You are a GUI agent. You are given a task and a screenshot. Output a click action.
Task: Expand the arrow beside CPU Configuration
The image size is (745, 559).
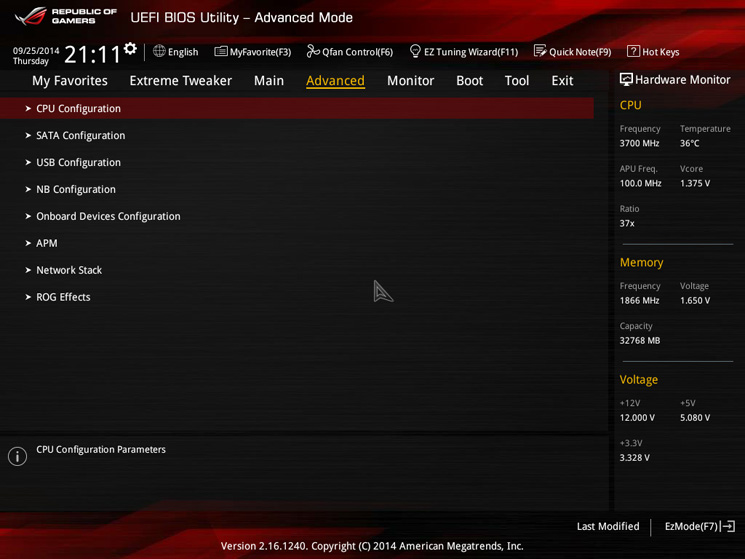point(28,108)
